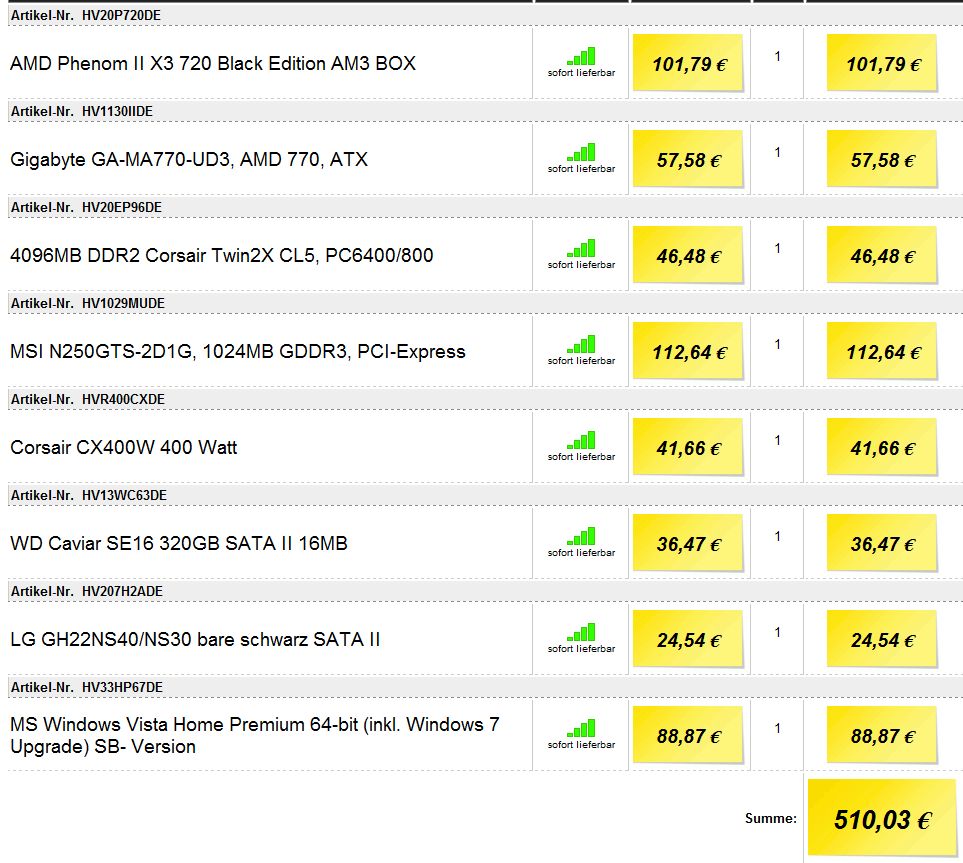Image resolution: width=963 pixels, height=863 pixels.
Task: Click row total 41,66 € for Corsair CX400W
Action: point(882,447)
